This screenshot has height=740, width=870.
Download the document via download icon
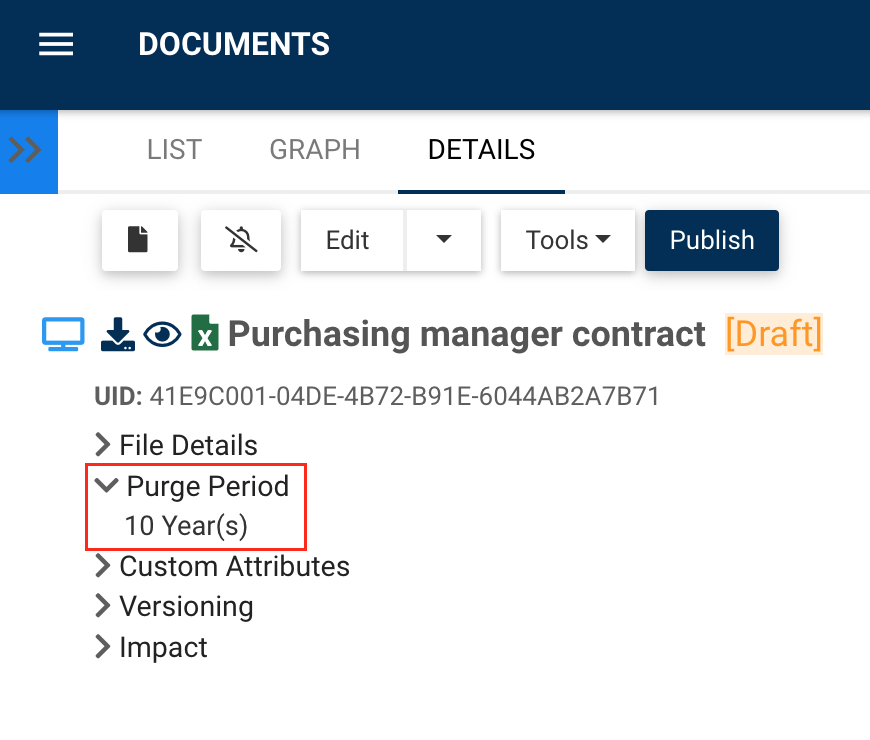pos(118,334)
